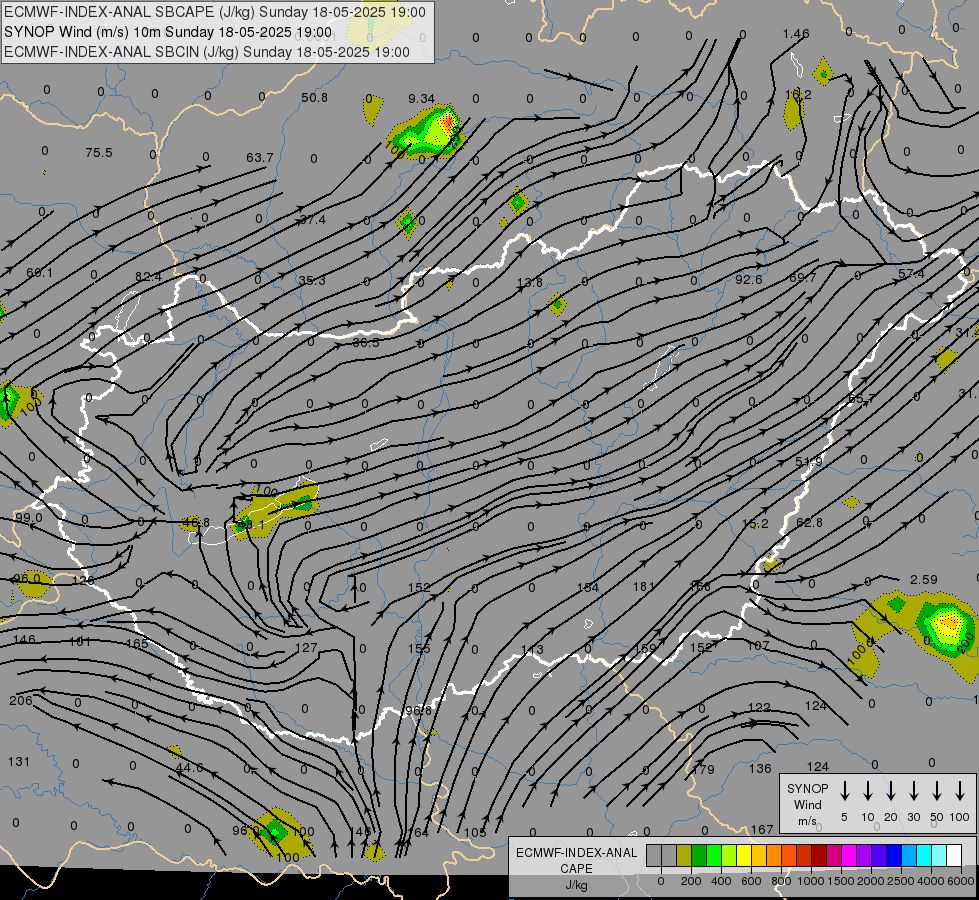
Task: Click the 65.7 value on the map
Action: pos(862,398)
